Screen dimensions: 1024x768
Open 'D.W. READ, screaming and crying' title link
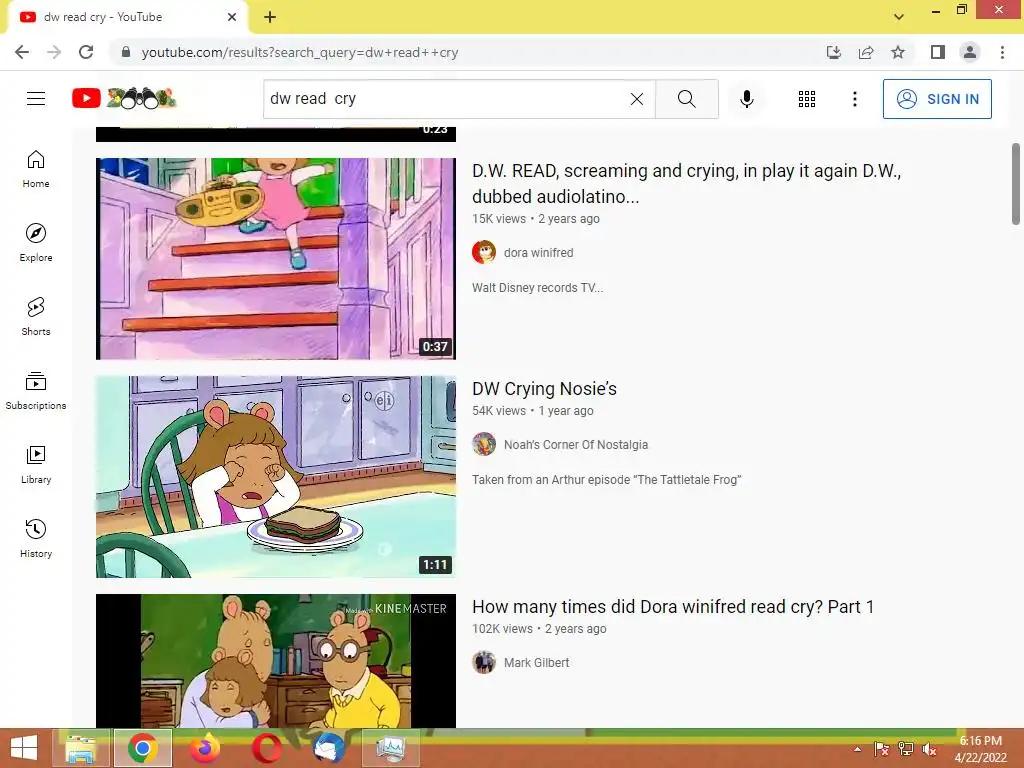point(686,184)
